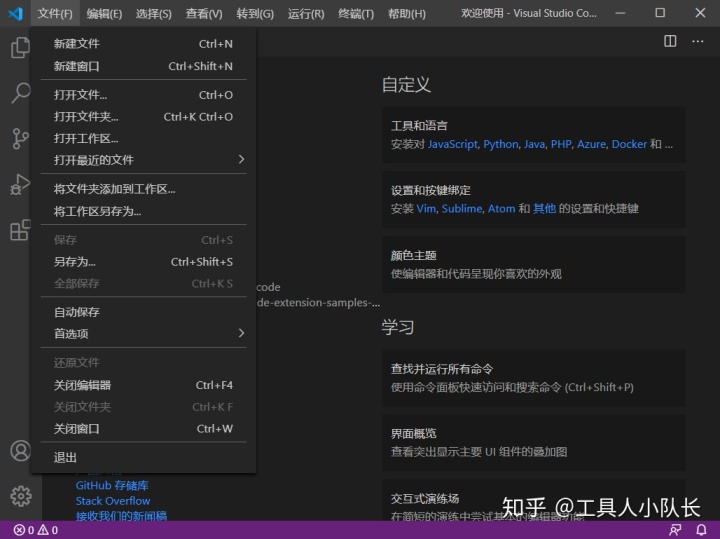Select 将文件夹添加到工作区... entry
This screenshot has width=720, height=539.
(143, 189)
